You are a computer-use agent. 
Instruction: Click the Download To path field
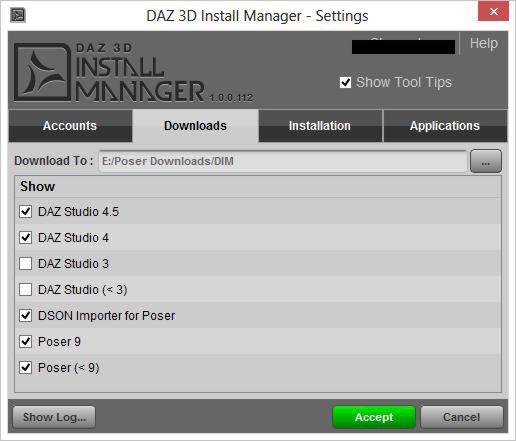click(x=283, y=161)
